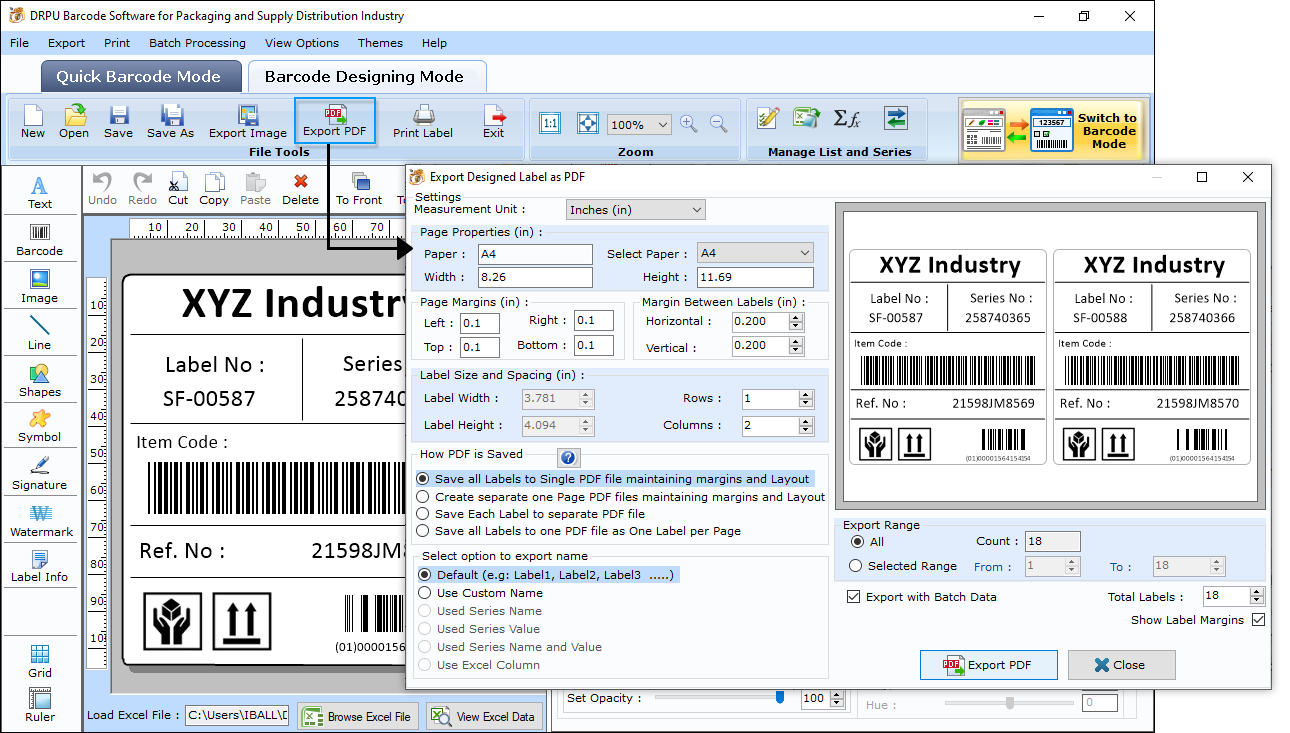
Task: Select the Used Excel Column option
Action: tap(424, 664)
